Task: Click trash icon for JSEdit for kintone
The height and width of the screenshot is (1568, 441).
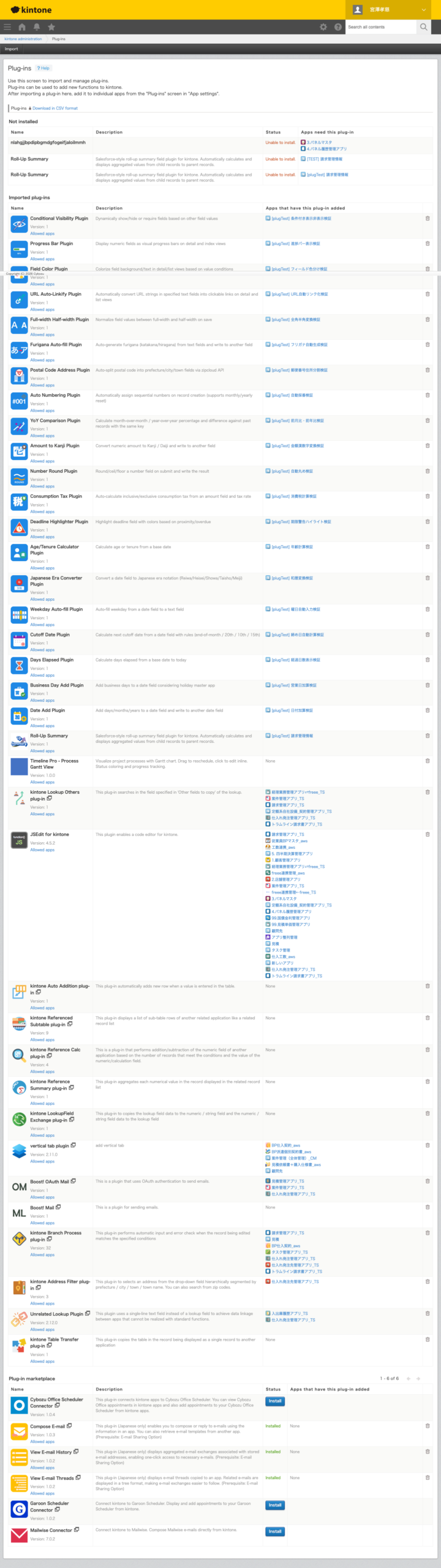Action: tap(428, 834)
